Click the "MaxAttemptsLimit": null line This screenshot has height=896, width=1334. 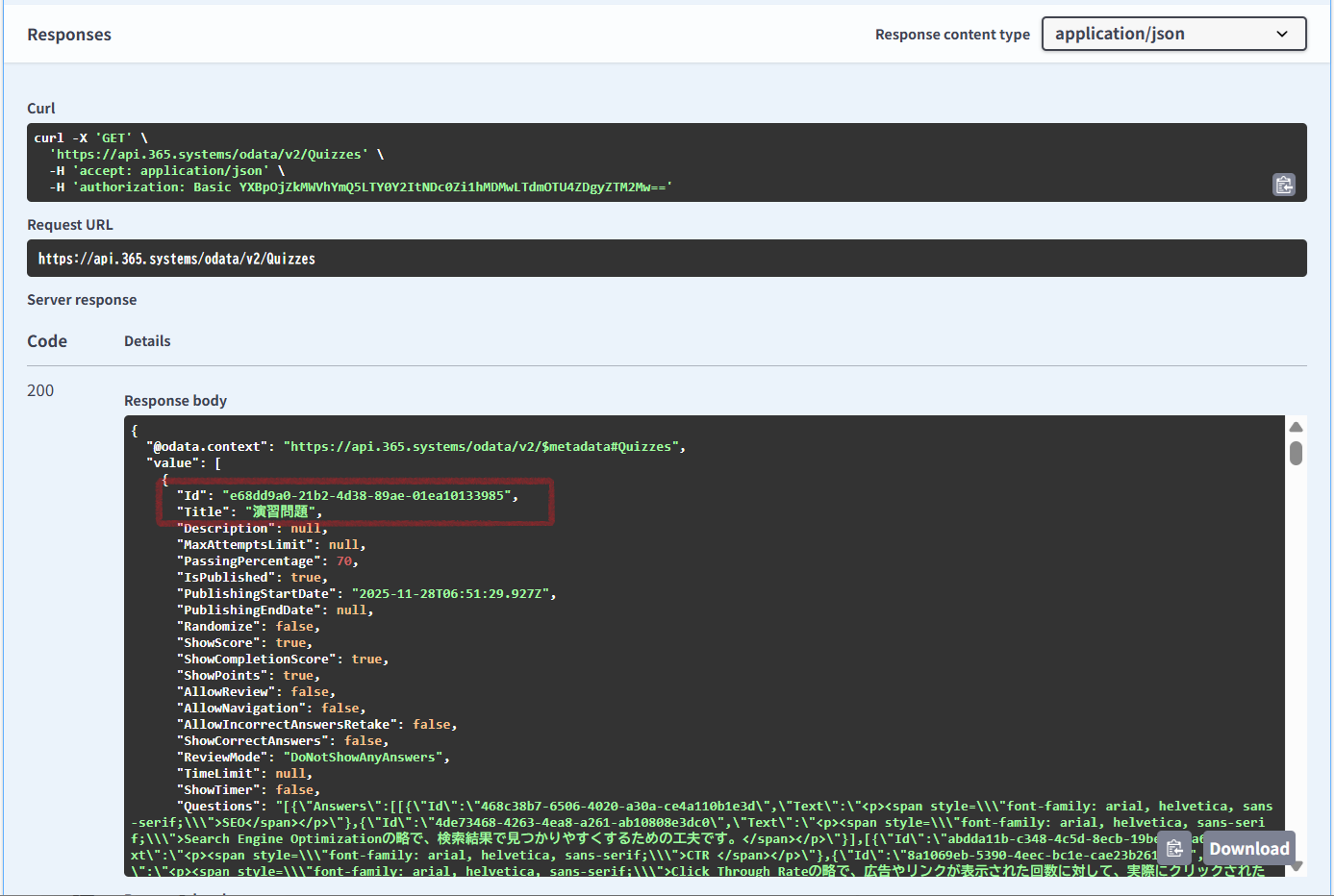(271, 545)
